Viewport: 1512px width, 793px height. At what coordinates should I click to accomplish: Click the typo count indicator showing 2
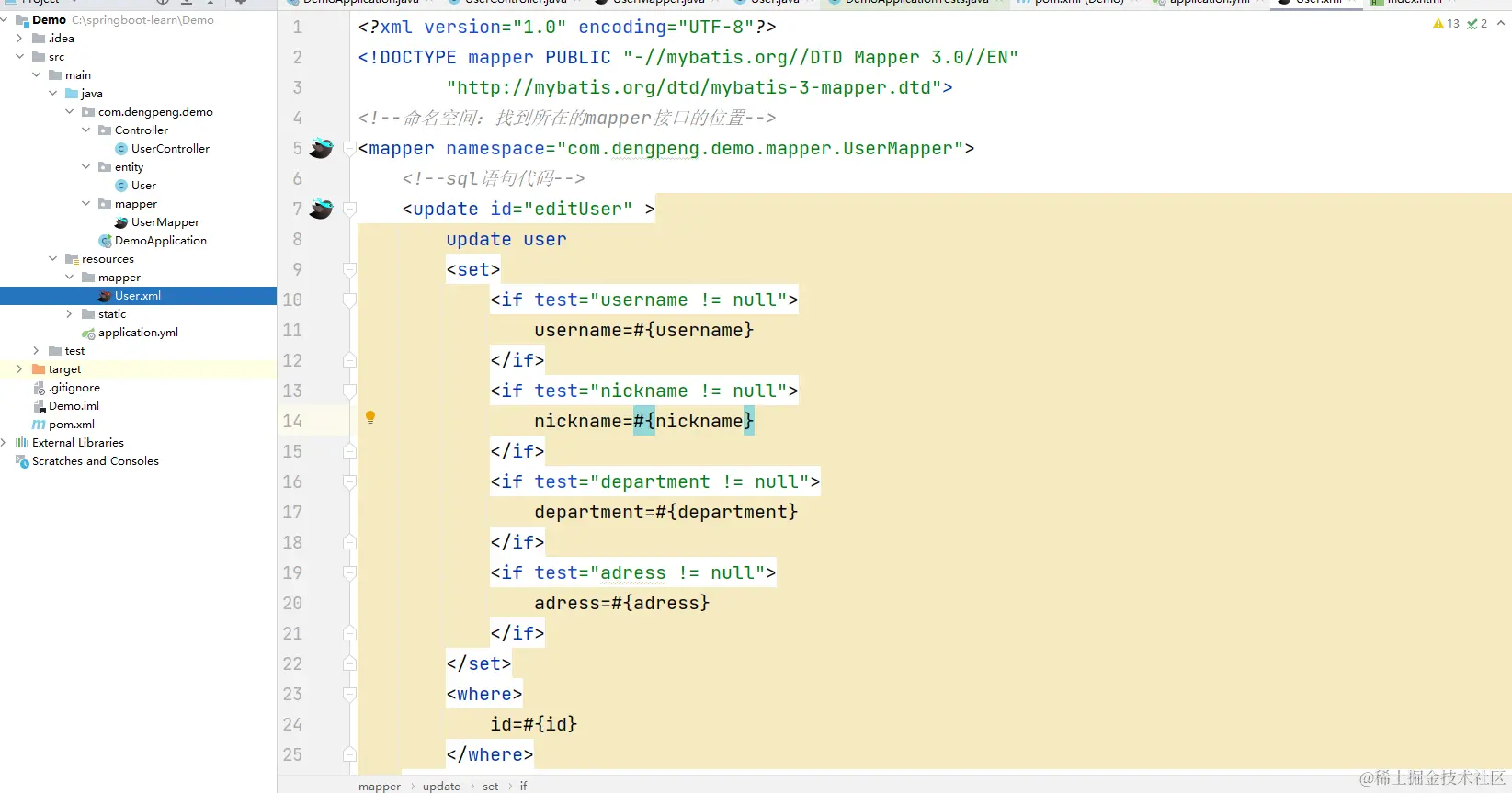(1477, 24)
